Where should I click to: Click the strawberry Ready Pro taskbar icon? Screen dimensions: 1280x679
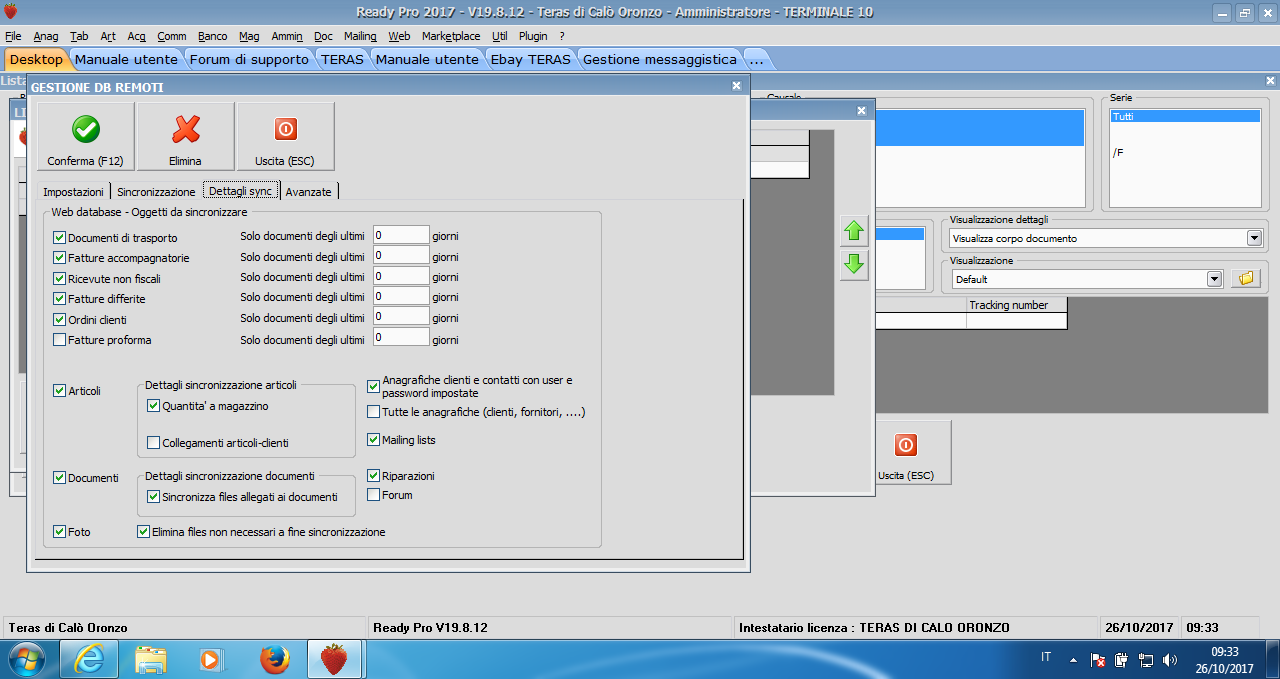click(x=334, y=659)
